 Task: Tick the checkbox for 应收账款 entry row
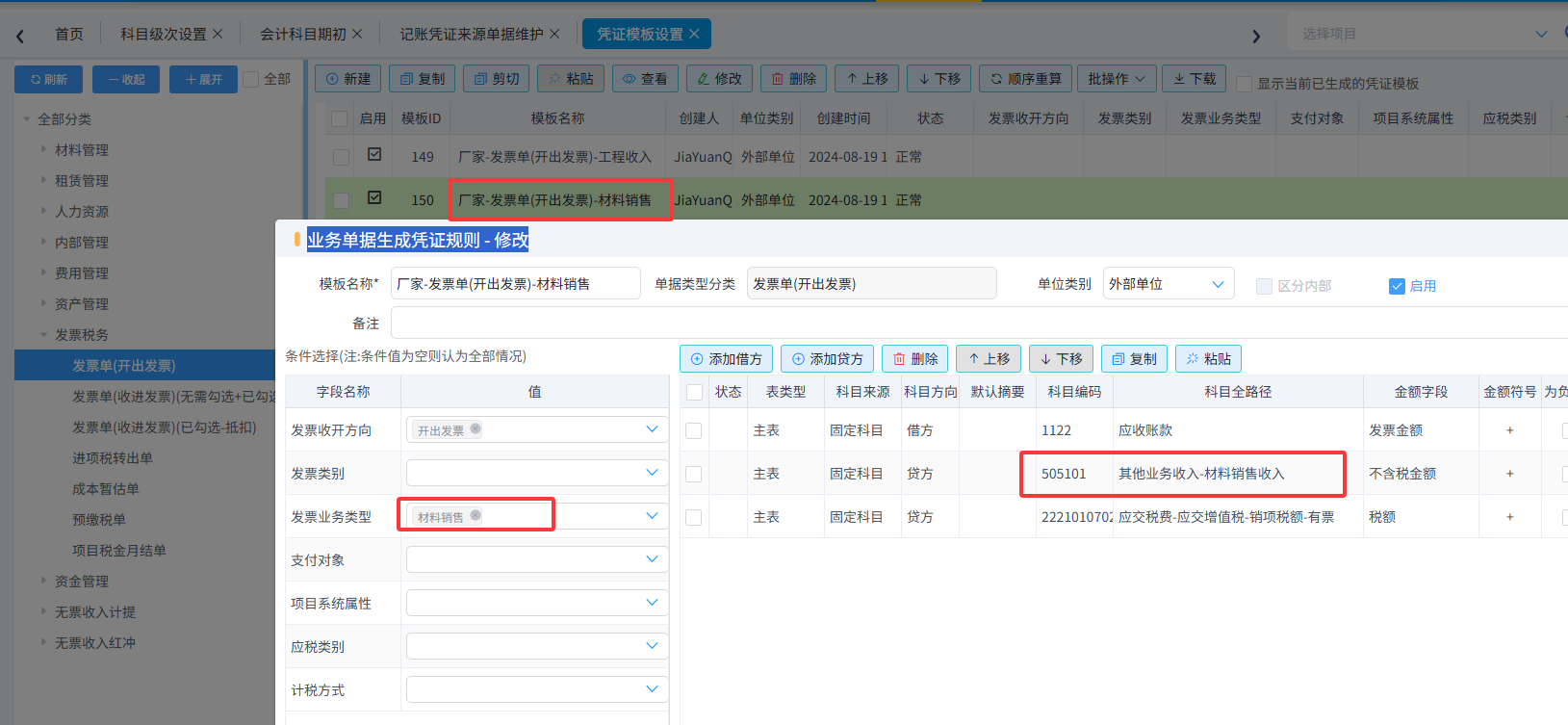click(694, 430)
